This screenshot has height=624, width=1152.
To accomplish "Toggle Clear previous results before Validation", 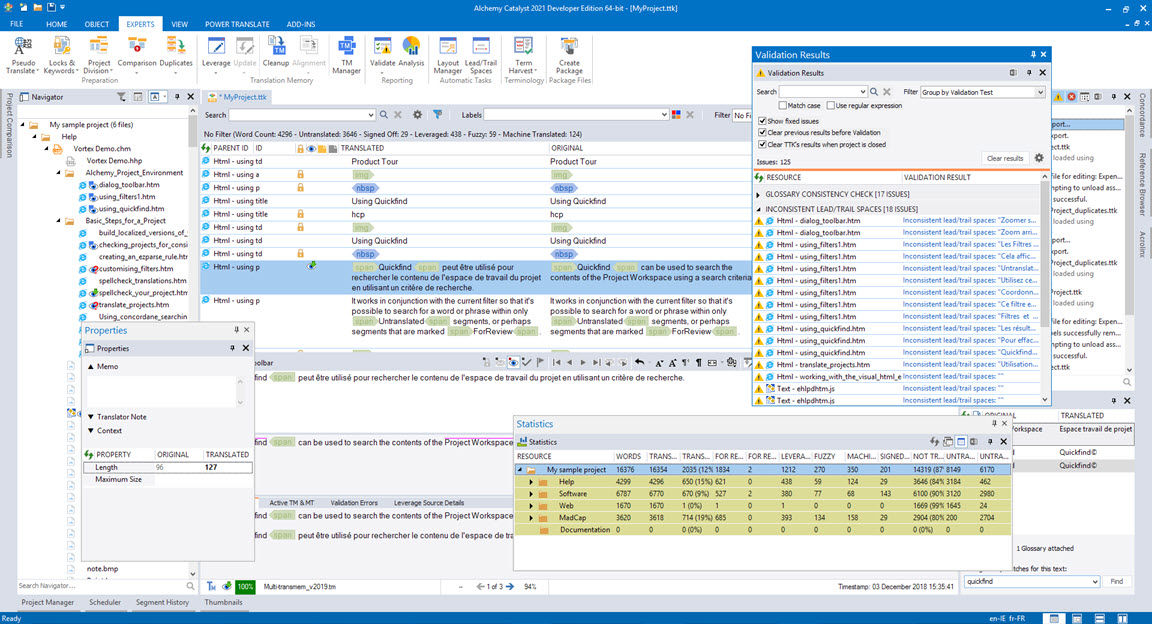I will click(x=762, y=133).
